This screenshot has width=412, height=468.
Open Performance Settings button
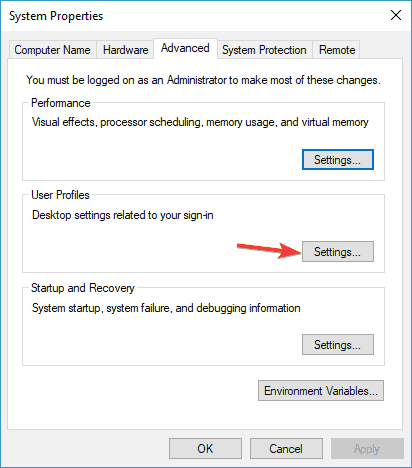click(x=338, y=160)
